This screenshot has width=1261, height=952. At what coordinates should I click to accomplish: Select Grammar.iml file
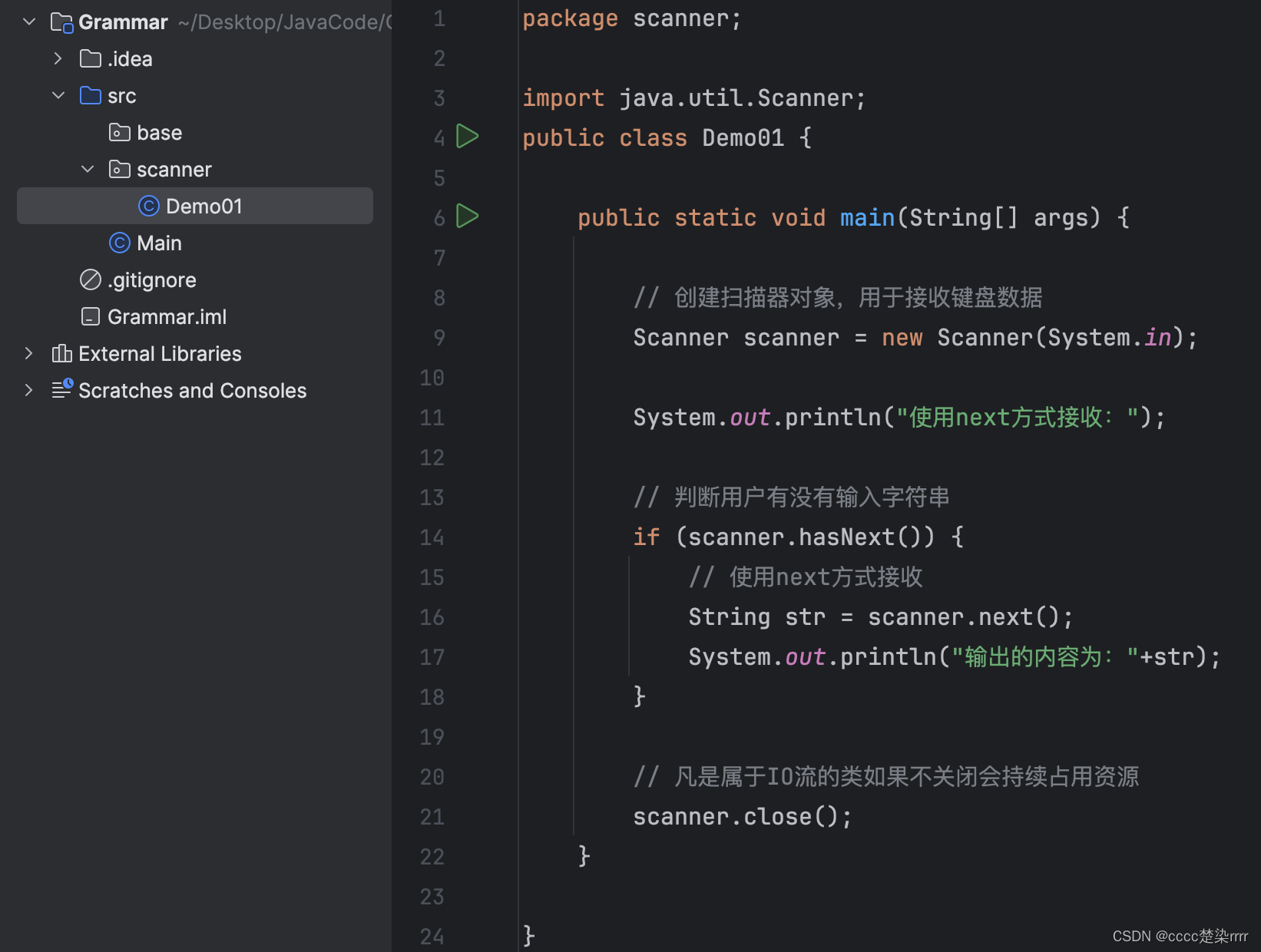point(167,317)
